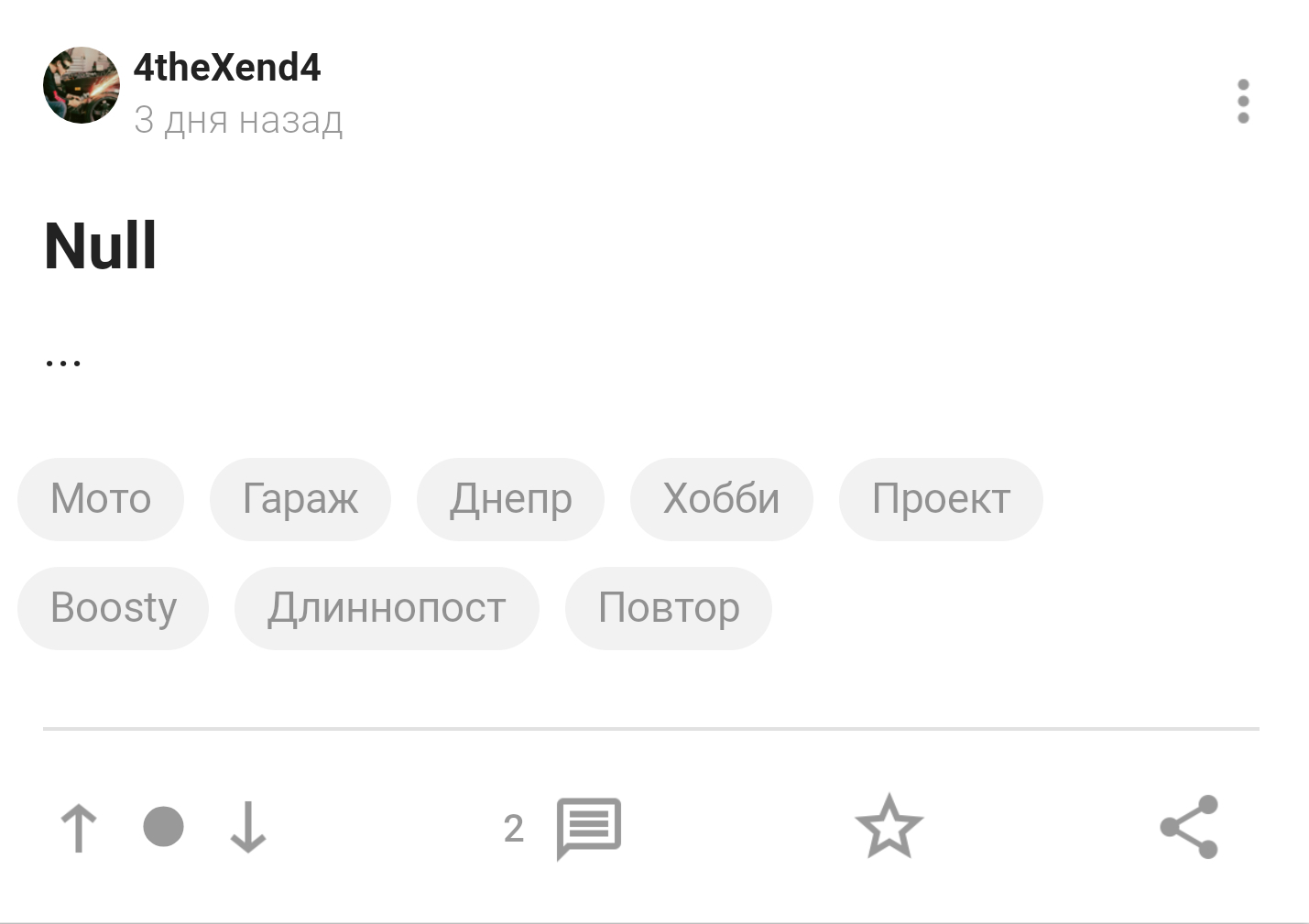Open the 4theXend4 username profile
Screen dimensions: 1309x924
pyautogui.click(x=227, y=68)
